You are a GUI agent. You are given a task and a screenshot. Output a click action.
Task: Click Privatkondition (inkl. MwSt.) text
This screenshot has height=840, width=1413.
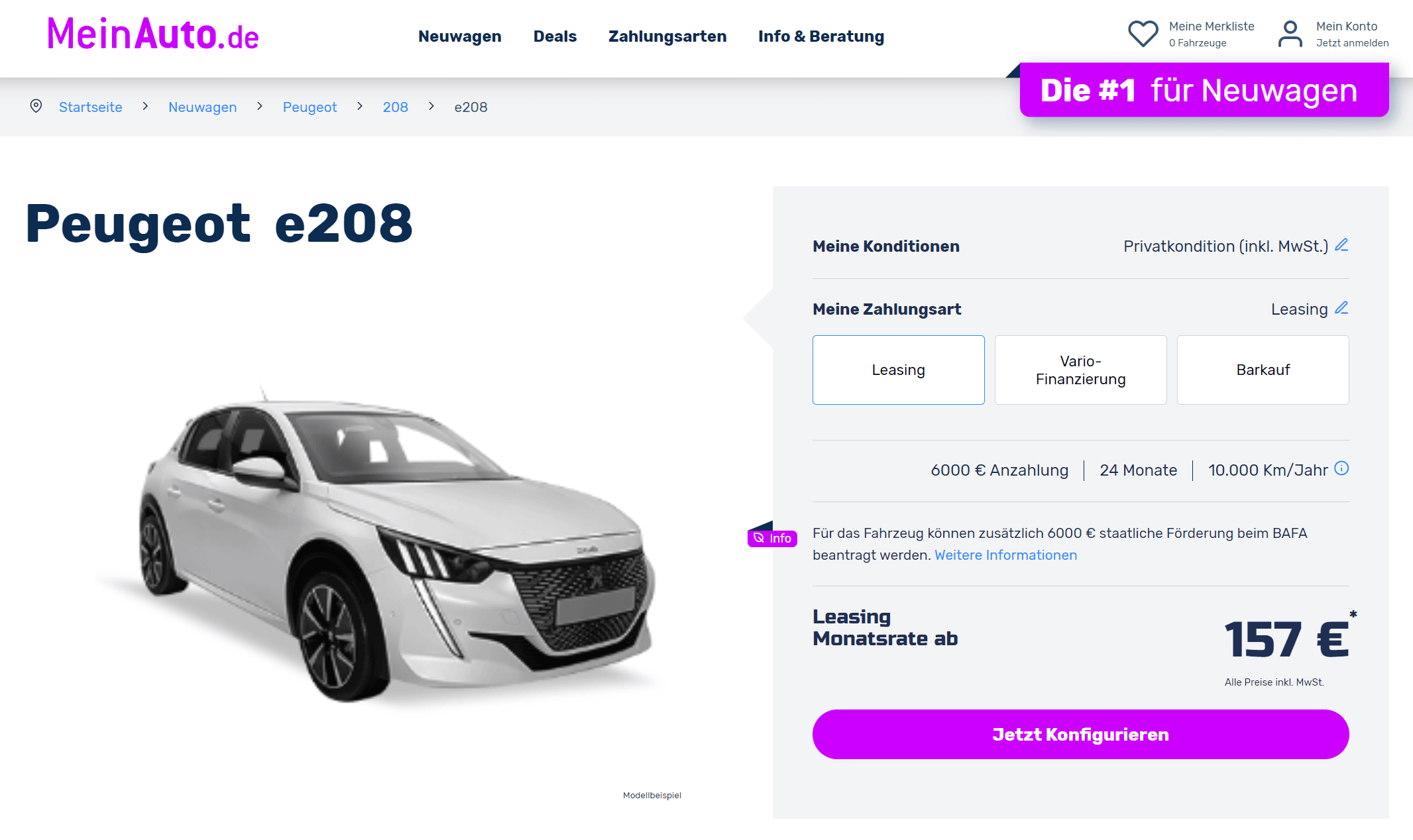click(1225, 246)
